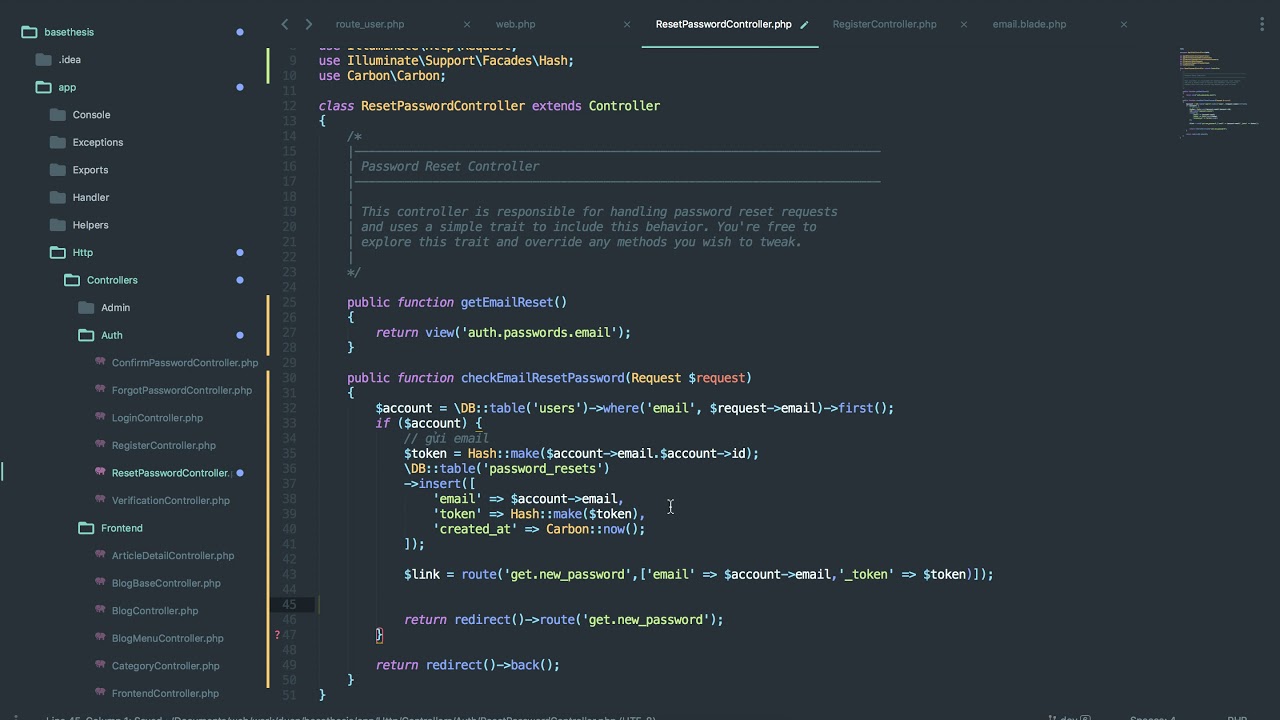Close the RegisterController.php tab

tap(964, 24)
